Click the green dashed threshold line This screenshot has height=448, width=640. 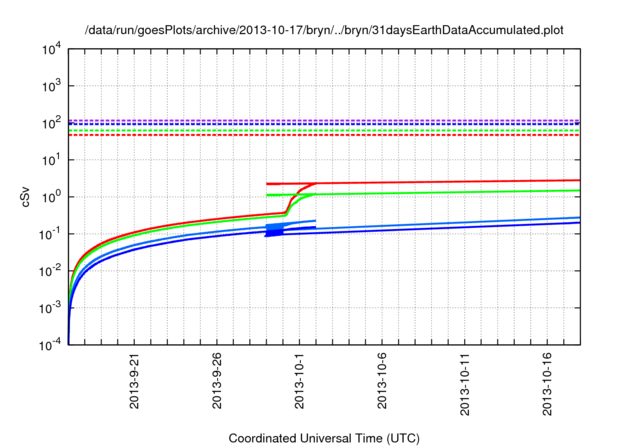point(324,131)
